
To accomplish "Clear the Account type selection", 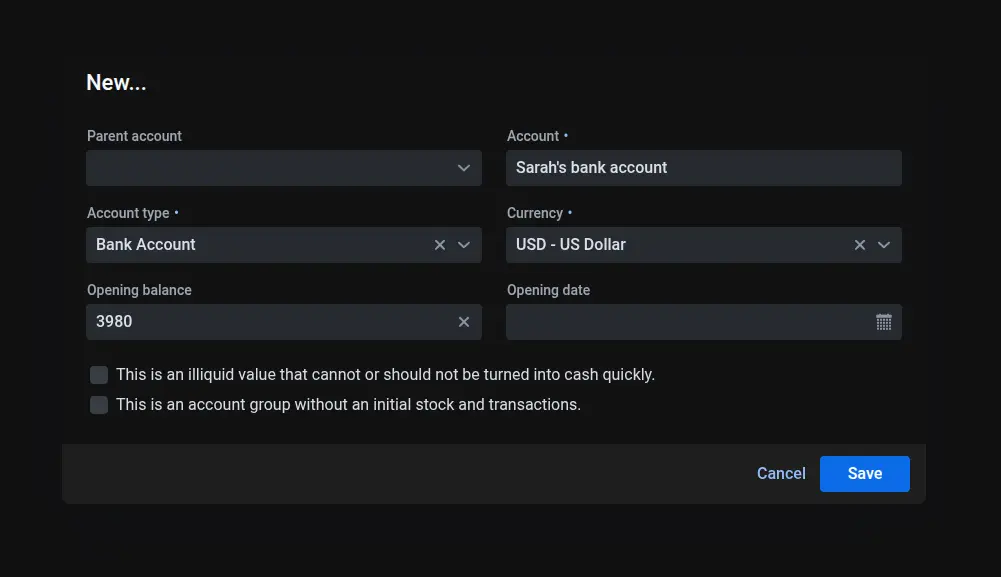I will [440, 245].
